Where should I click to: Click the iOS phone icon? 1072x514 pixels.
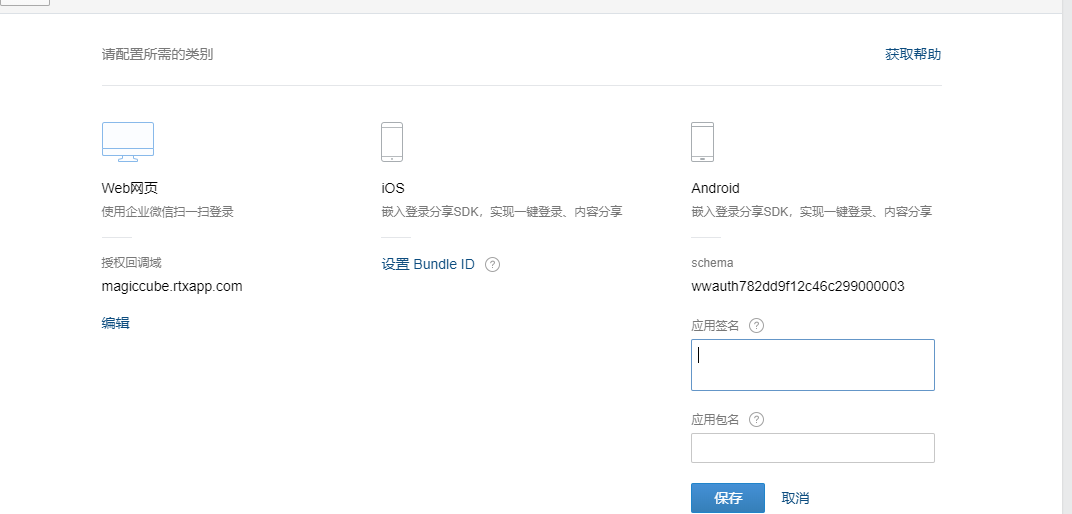pyautogui.click(x=392, y=142)
